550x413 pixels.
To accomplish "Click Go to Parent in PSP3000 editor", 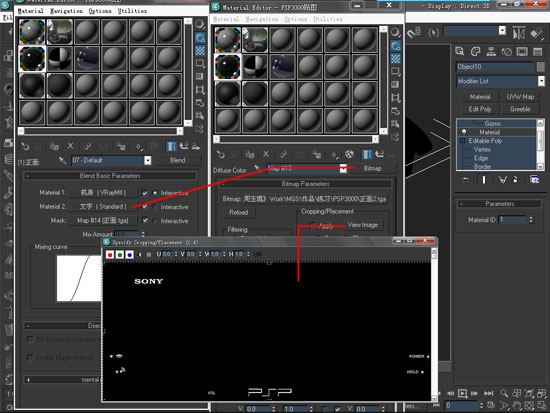I will coord(379,154).
